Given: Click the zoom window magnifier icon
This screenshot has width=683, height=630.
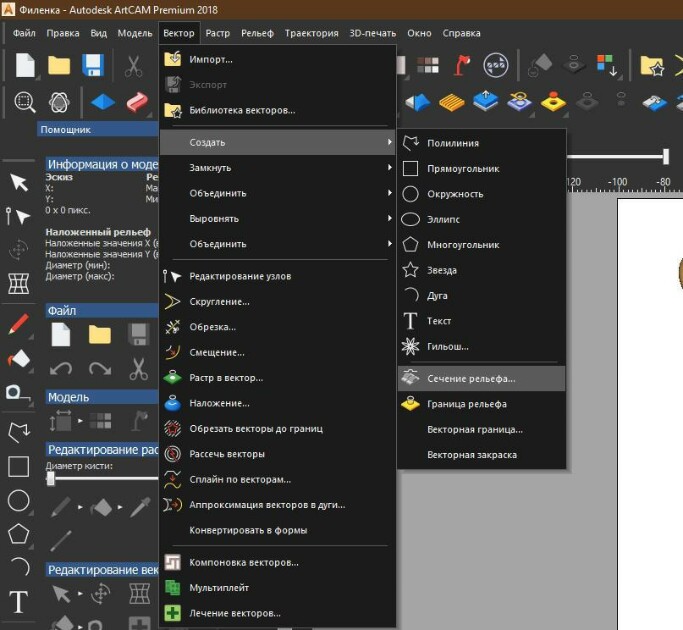Looking at the screenshot, I should (25, 103).
